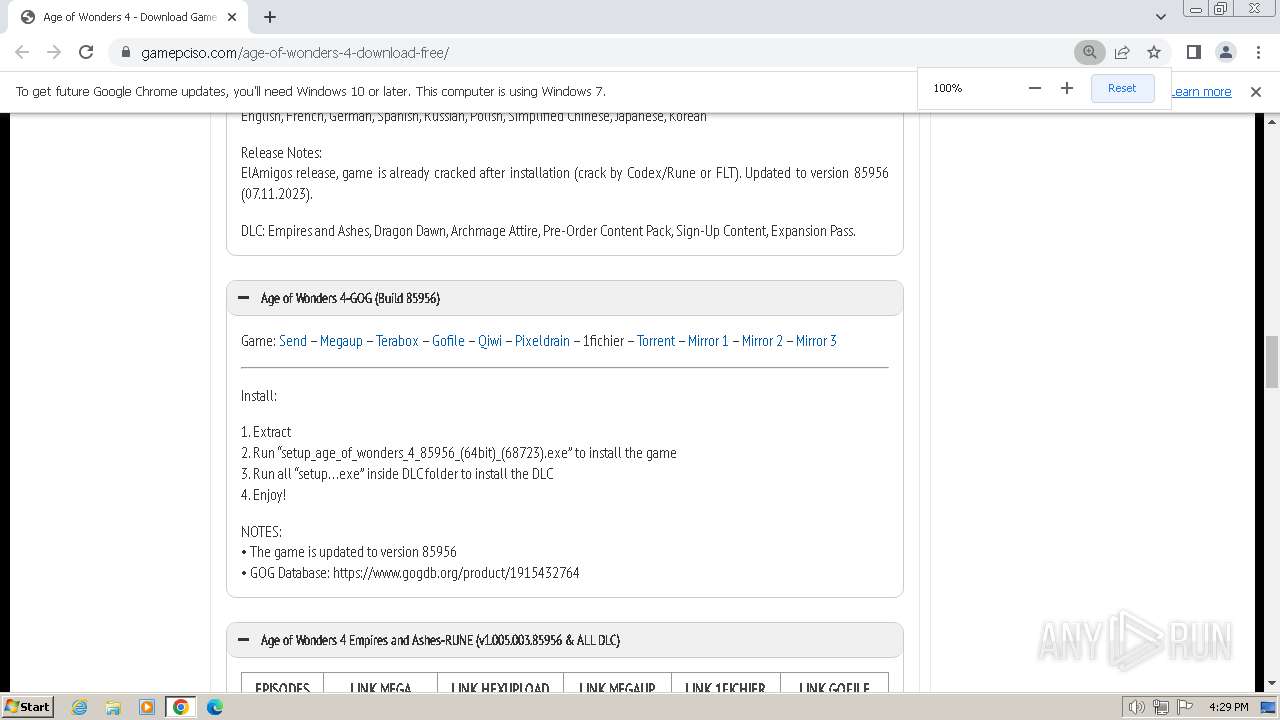The width and height of the screenshot is (1280, 720).
Task: Open the volume speaker tray icon
Action: (1137, 707)
